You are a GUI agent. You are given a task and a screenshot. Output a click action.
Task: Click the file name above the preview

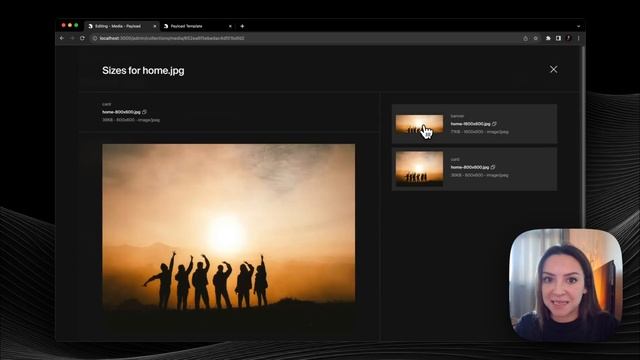pyautogui.click(x=121, y=112)
